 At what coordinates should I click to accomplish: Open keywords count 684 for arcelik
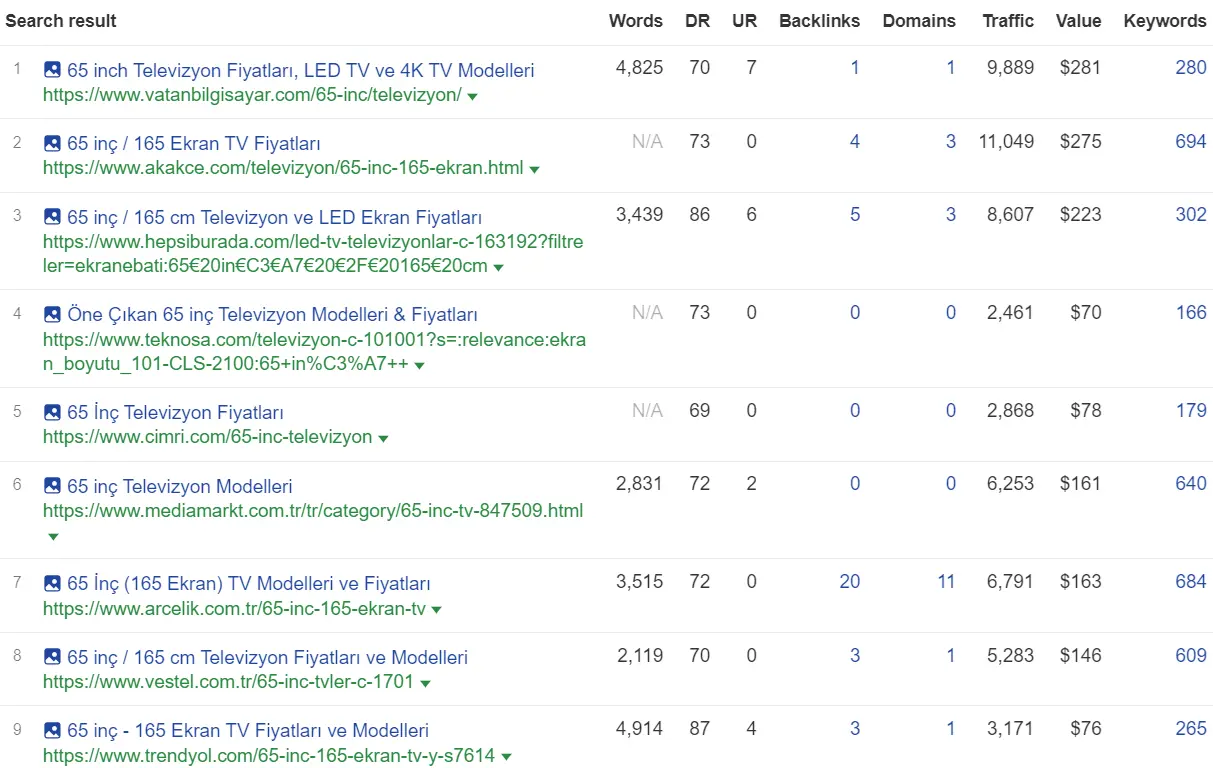(1191, 582)
